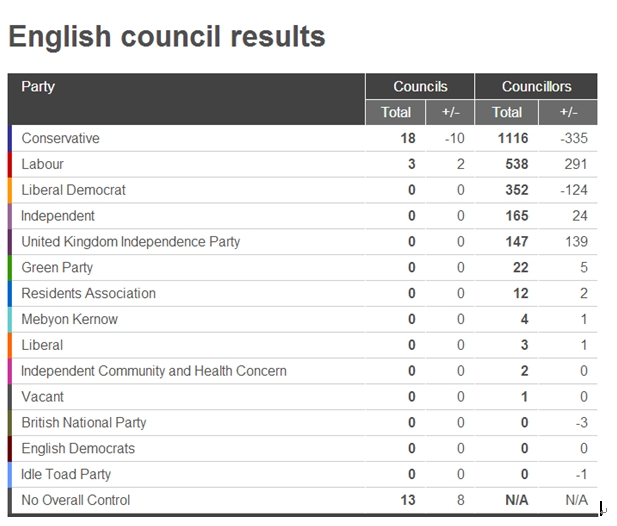
Task: Click the Conservative party name
Action: (60, 138)
